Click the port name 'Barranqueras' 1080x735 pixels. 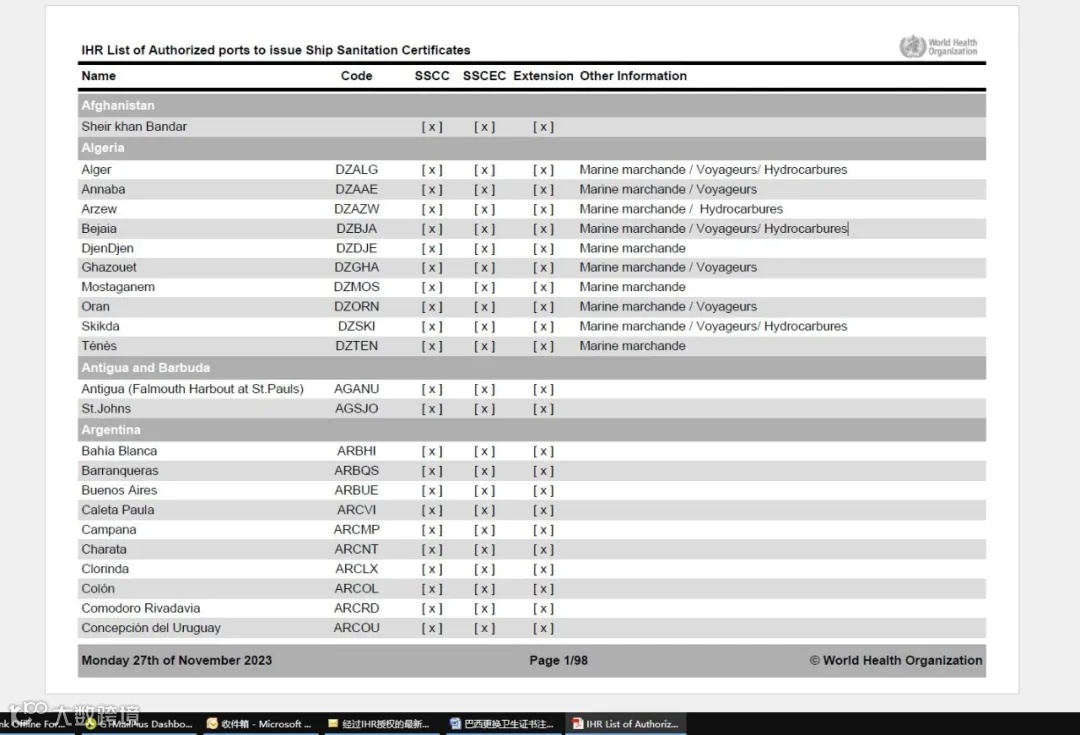120,471
